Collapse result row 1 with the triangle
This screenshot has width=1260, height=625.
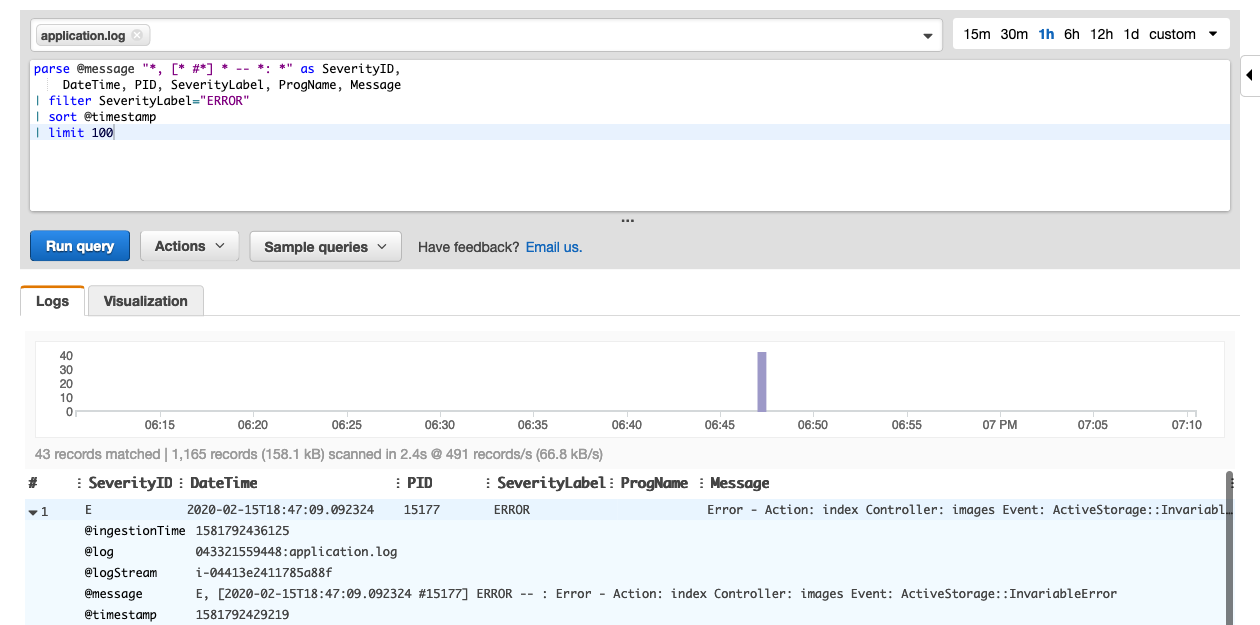[x=33, y=511]
